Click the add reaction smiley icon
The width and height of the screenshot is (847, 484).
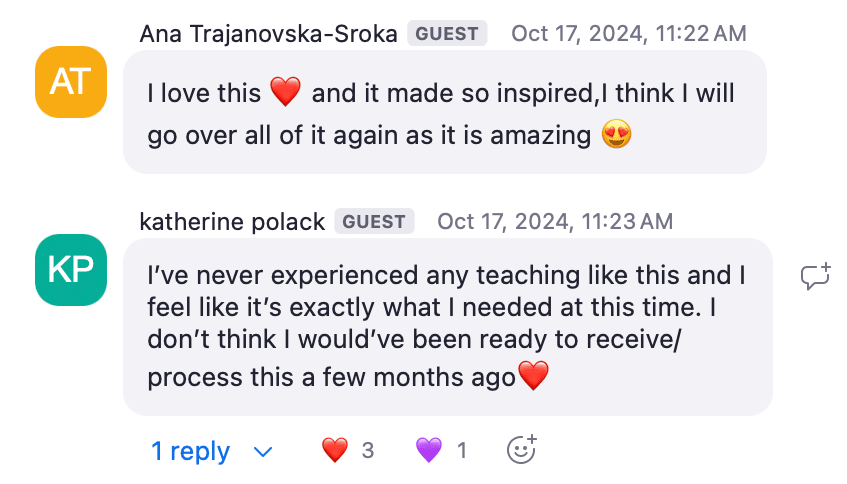(x=521, y=450)
